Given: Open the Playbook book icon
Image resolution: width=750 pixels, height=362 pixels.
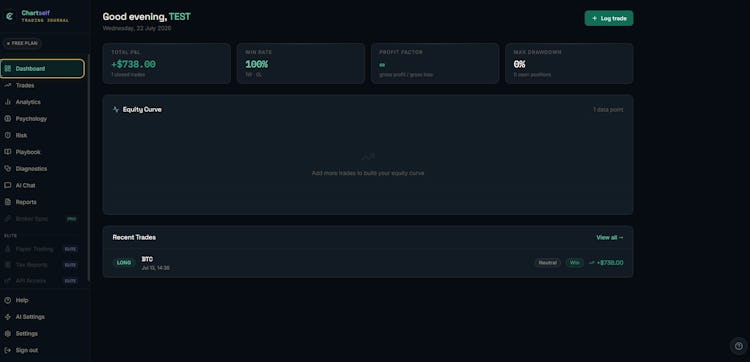Looking at the screenshot, I should coord(8,152).
